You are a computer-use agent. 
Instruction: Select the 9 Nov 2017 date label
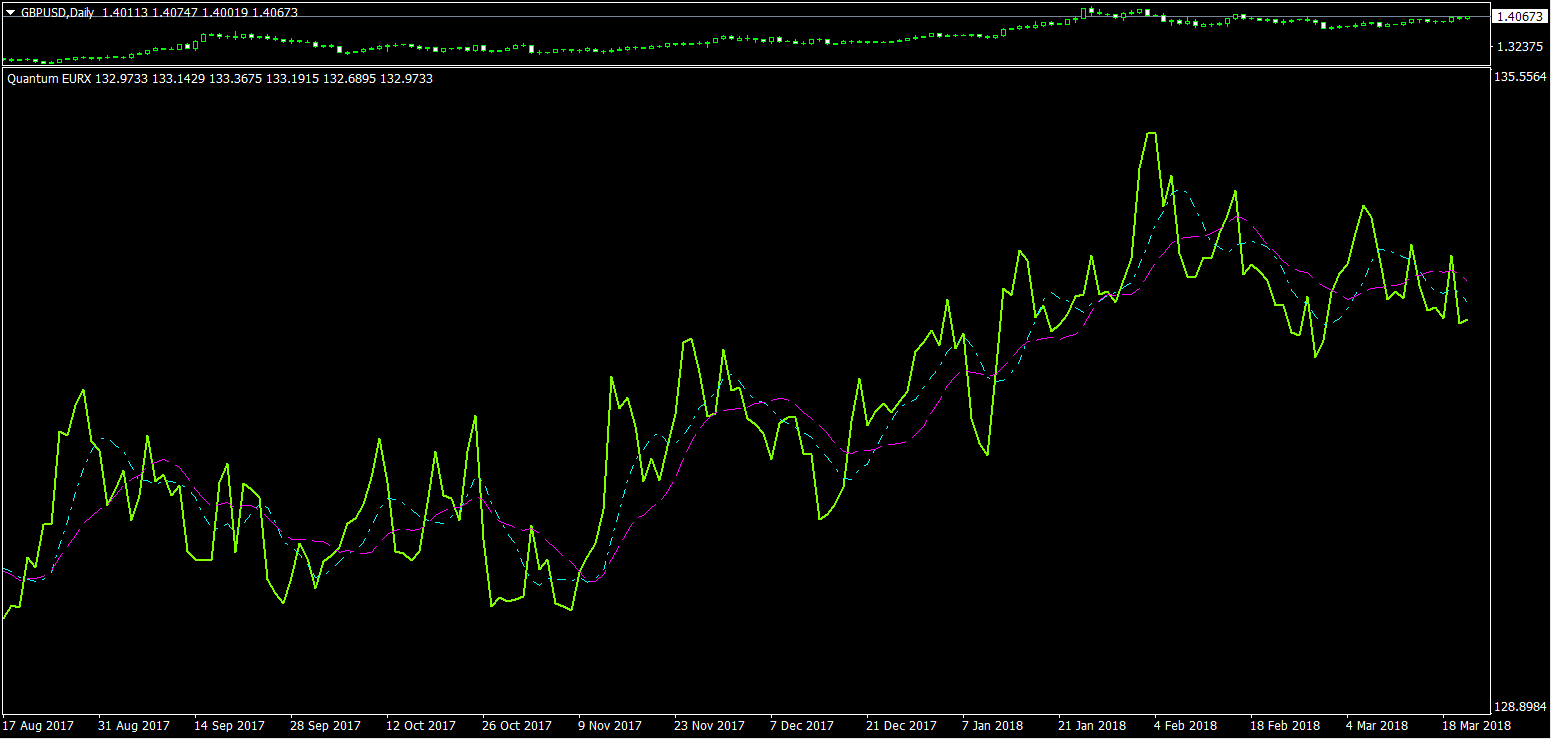tap(610, 725)
